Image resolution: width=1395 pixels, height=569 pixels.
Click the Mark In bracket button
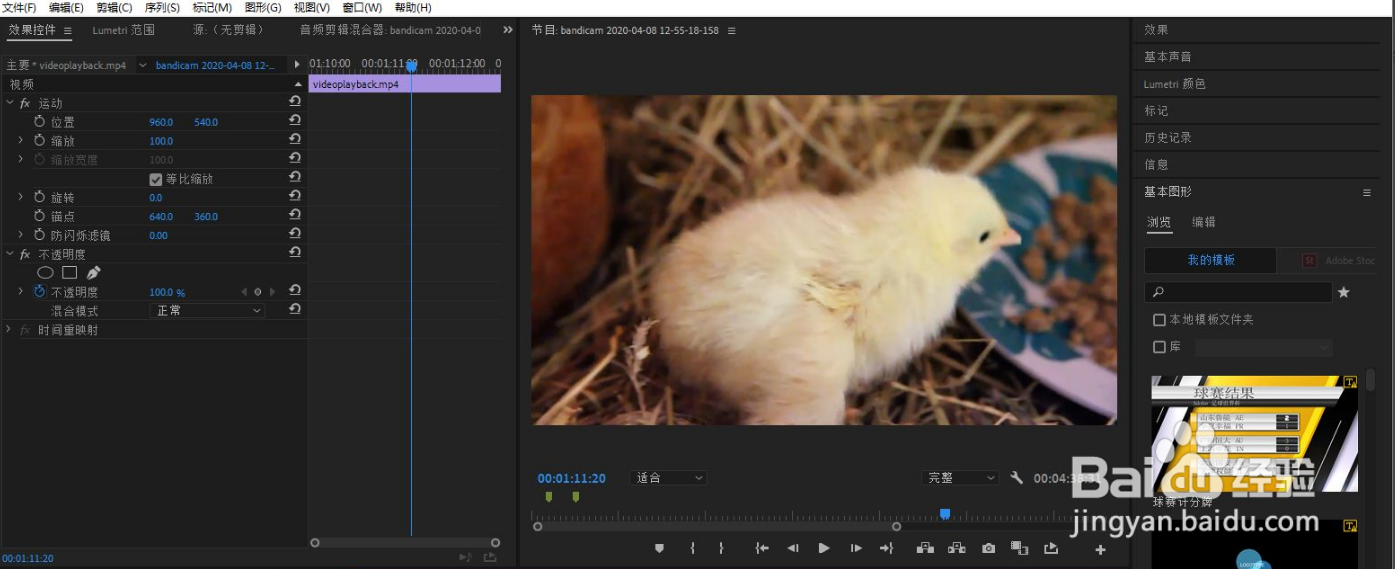(692, 548)
